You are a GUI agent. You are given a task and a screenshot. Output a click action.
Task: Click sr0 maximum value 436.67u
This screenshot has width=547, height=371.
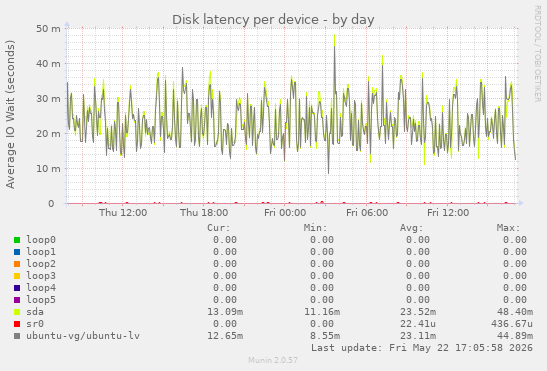[x=512, y=324]
